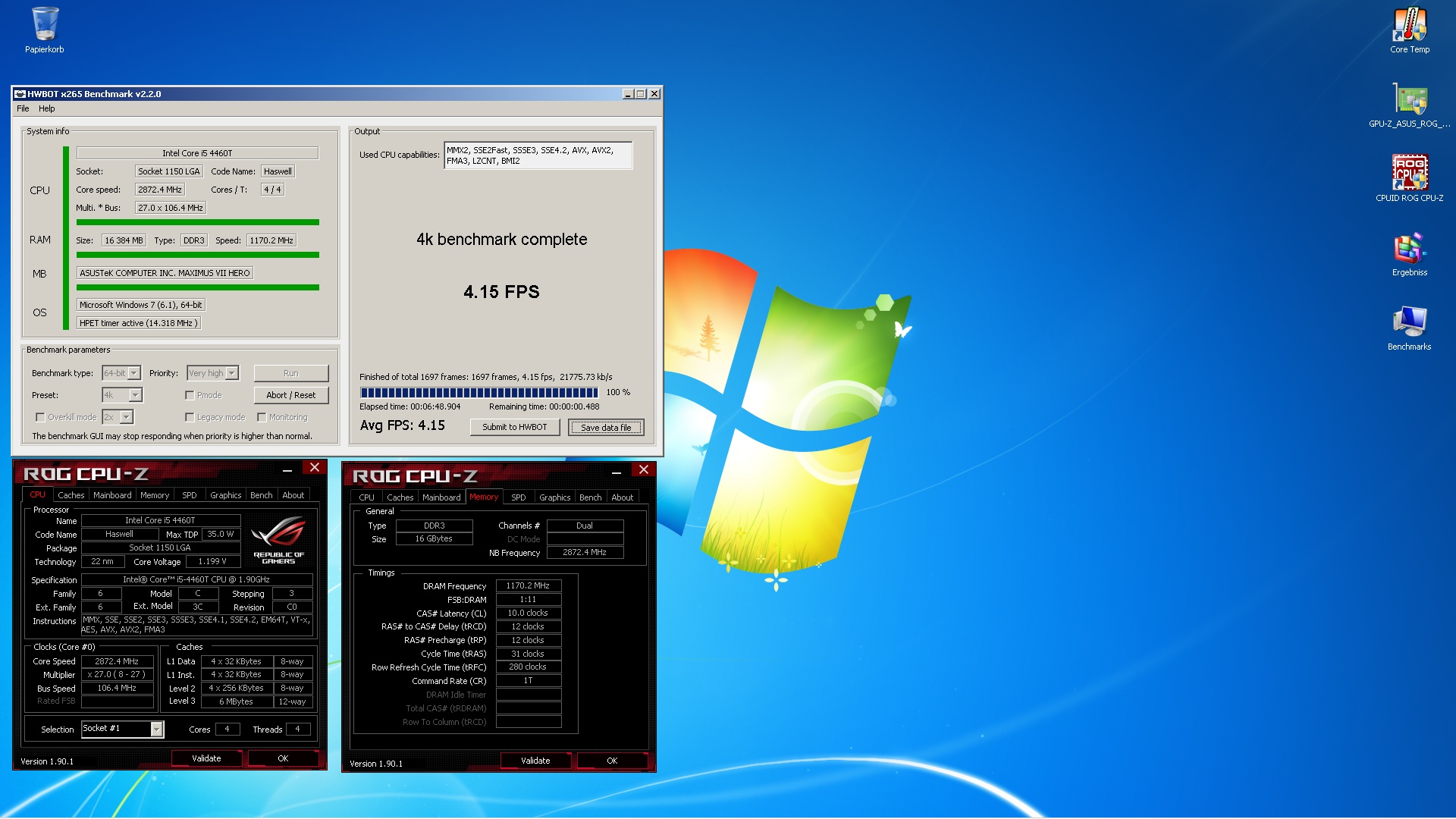
Task: Minimize the left ROG CPU-Z window
Action: pyautogui.click(x=287, y=470)
